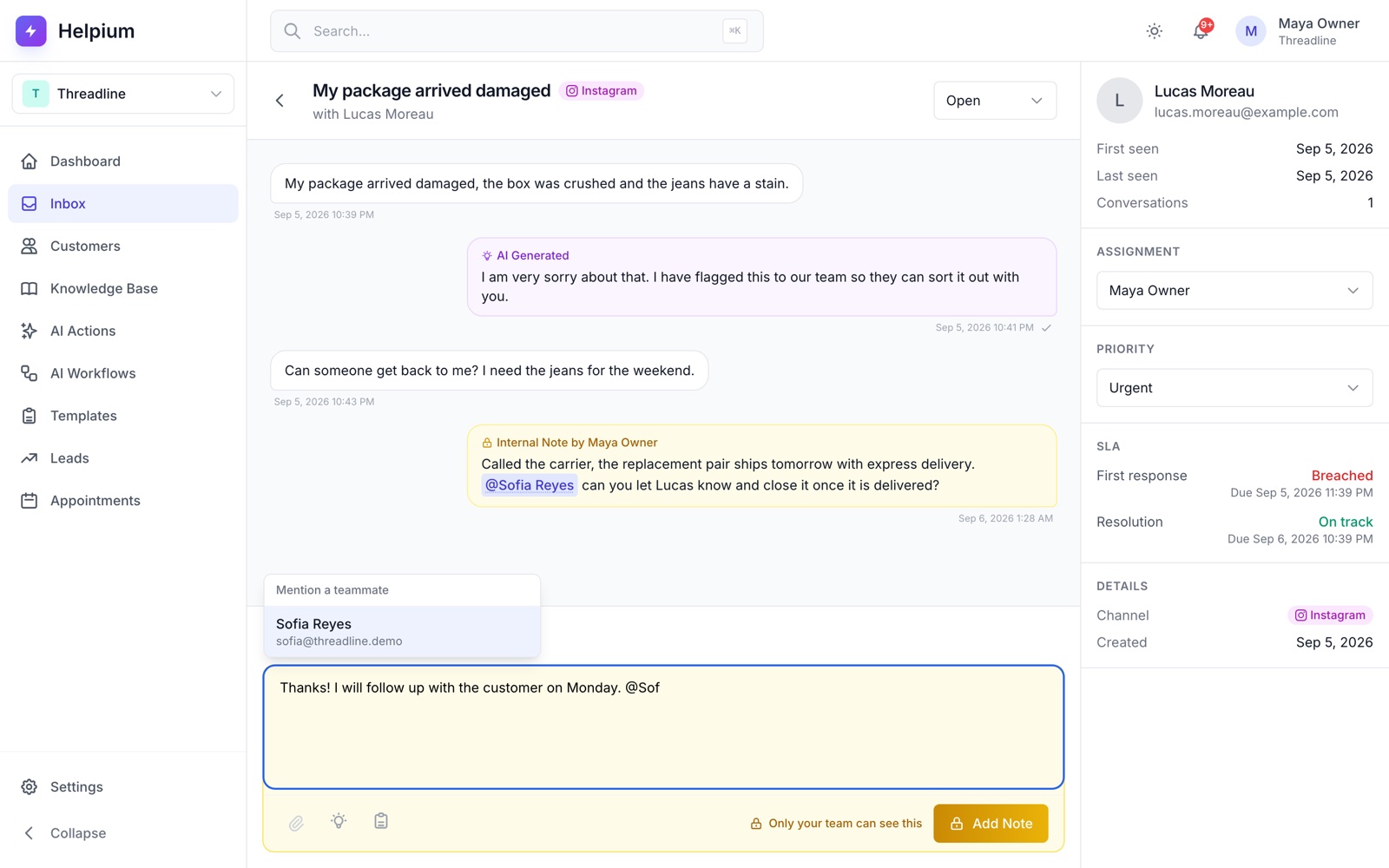Viewport: 1389px width, 868px height.
Task: Select Sofia Reyes from mention suggestions
Action: coord(402,632)
